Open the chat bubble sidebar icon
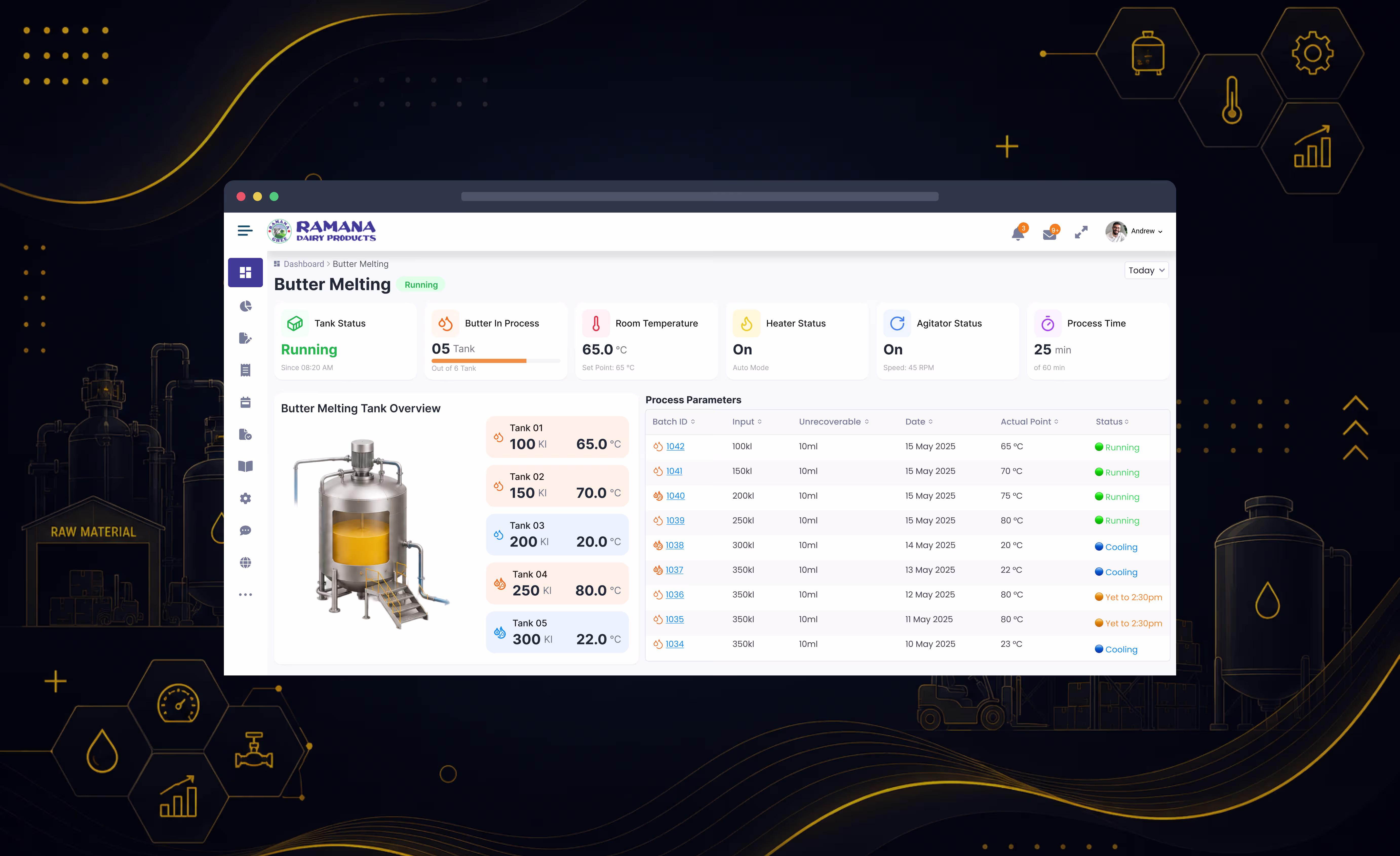1400x856 pixels. pos(245,531)
